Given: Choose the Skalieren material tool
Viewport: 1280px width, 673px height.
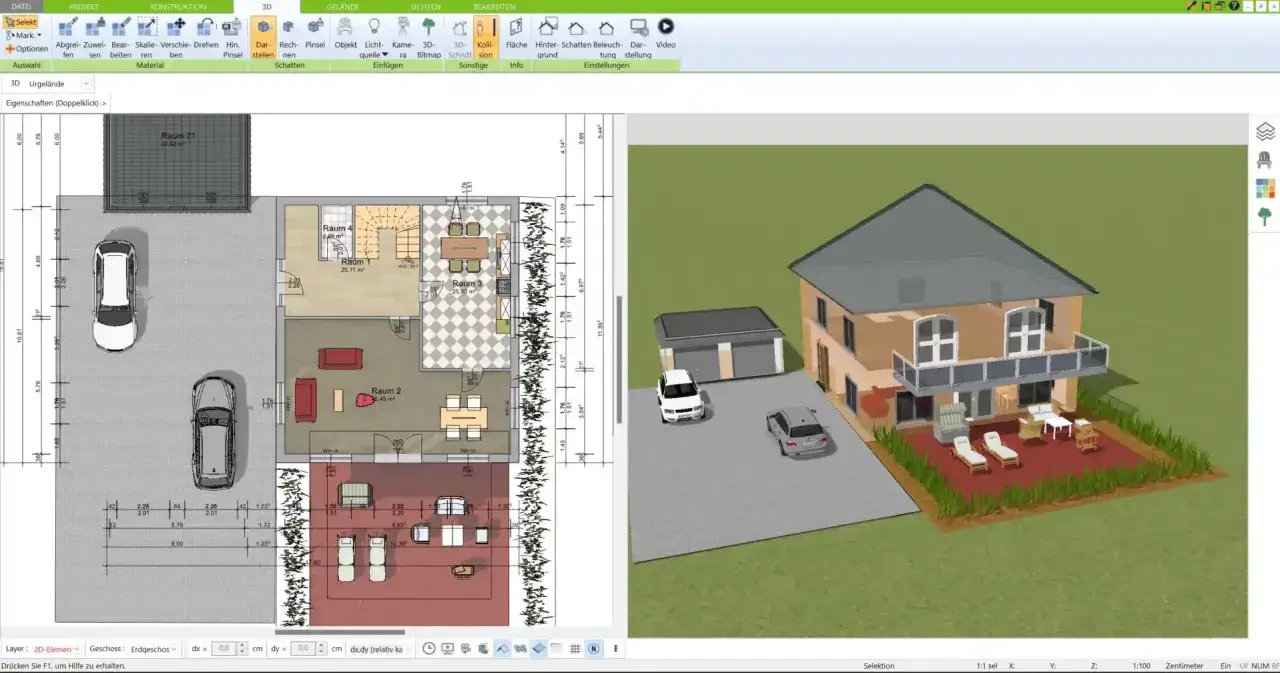Looking at the screenshot, I should (x=147, y=38).
